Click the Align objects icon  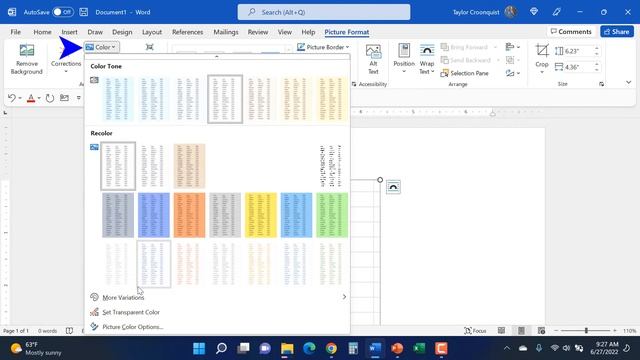512,47
